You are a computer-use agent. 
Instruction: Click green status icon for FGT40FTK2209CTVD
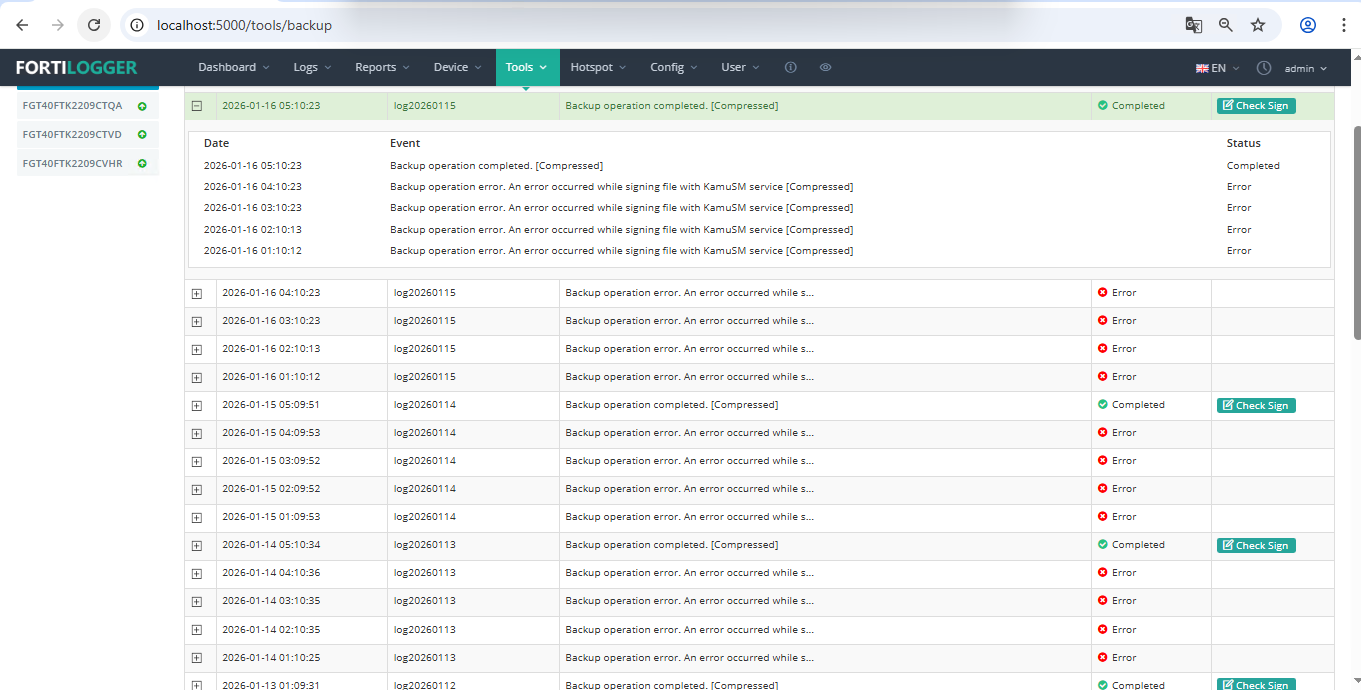142,134
